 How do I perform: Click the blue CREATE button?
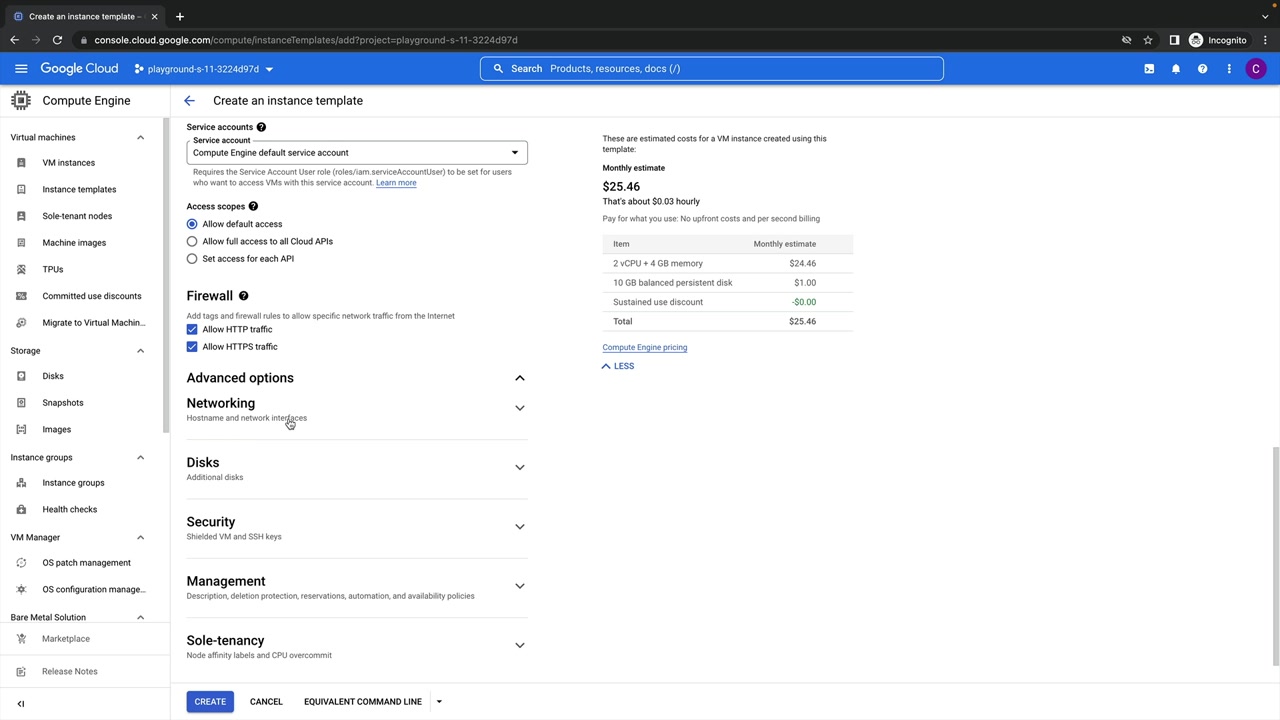pyautogui.click(x=210, y=702)
